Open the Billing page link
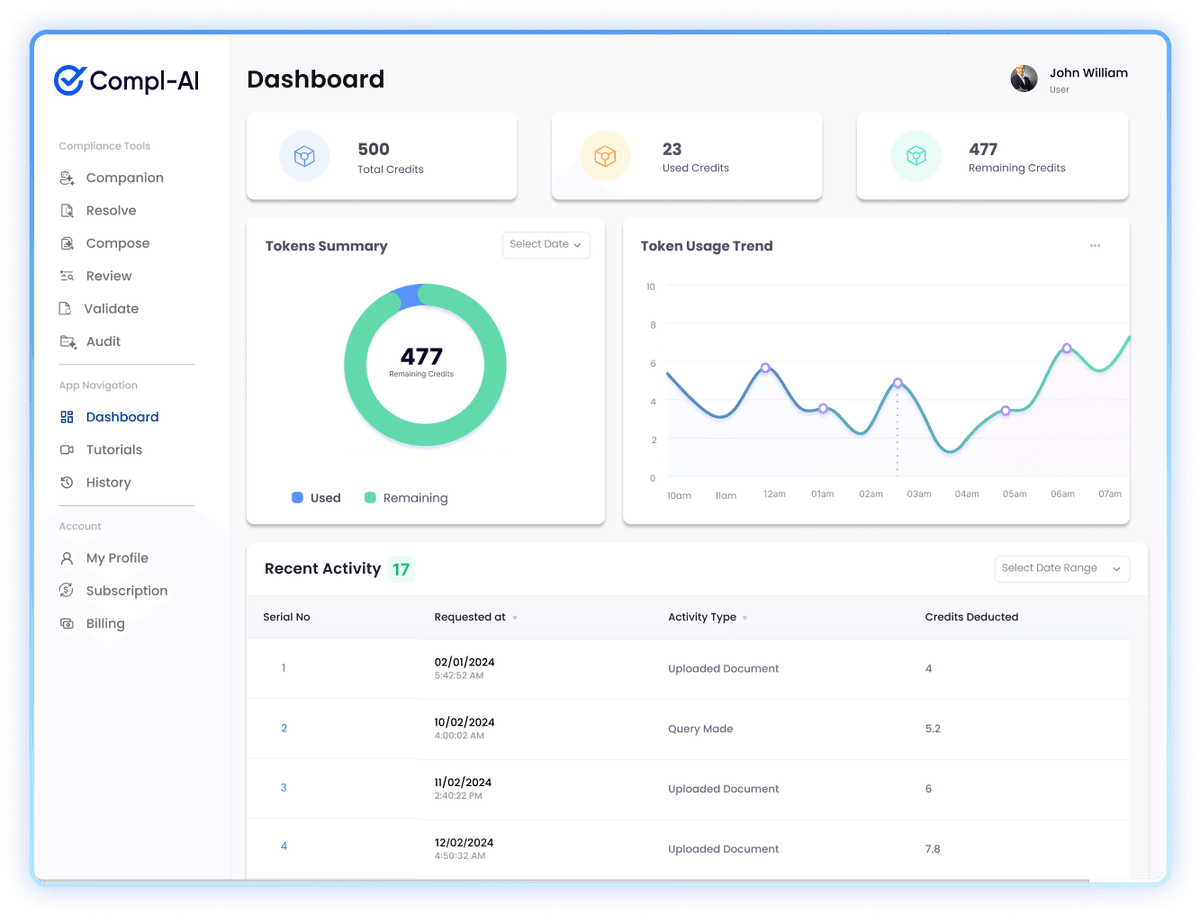This screenshot has height=916, width=1200. [105, 624]
